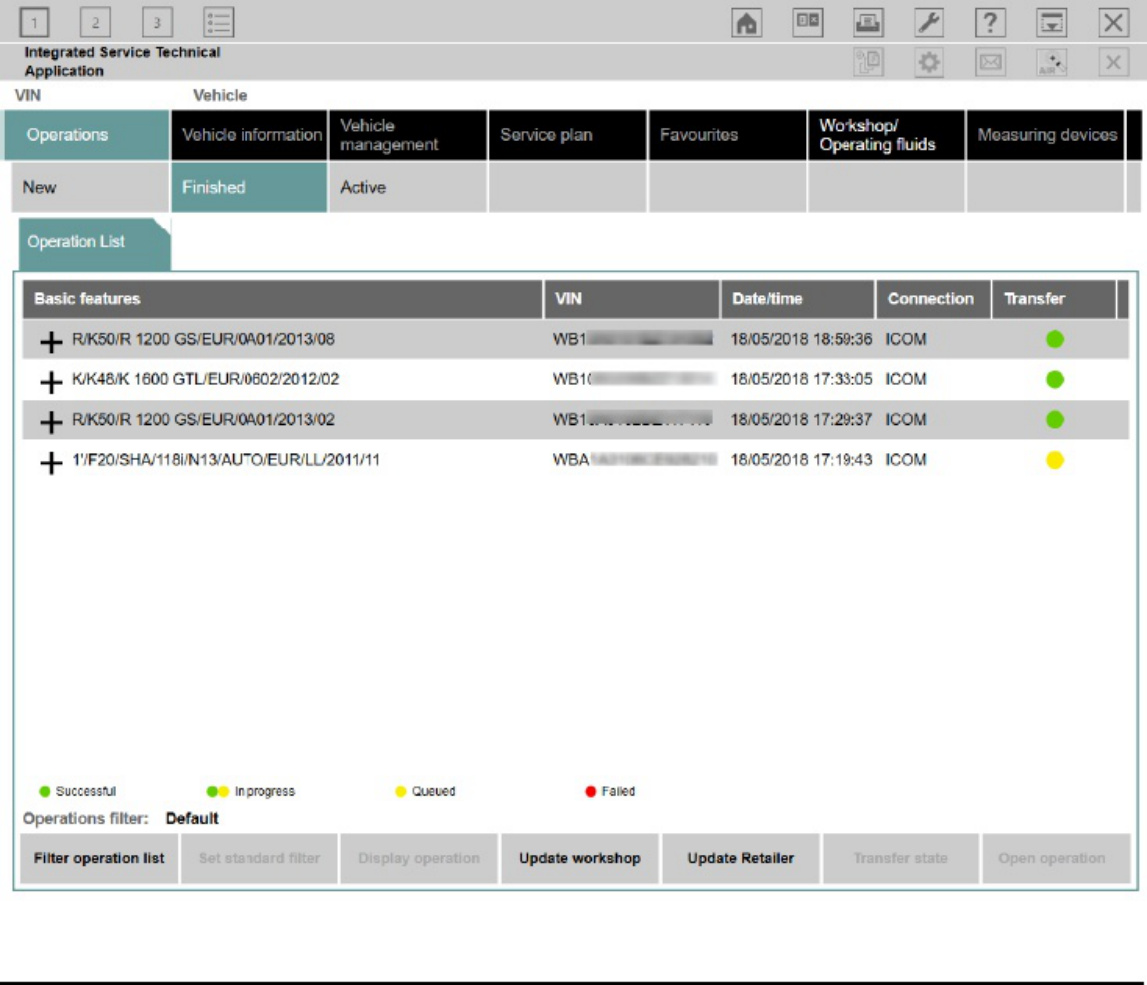Image resolution: width=1147 pixels, height=985 pixels.
Task: Open Workshop/Operating fluids tab
Action: 887,135
